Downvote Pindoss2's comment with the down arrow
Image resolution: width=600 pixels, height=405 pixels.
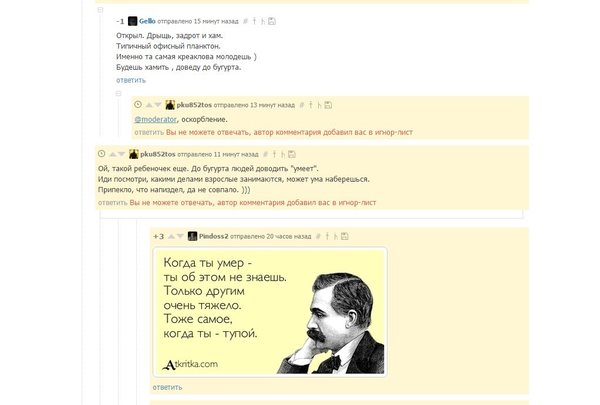point(180,236)
